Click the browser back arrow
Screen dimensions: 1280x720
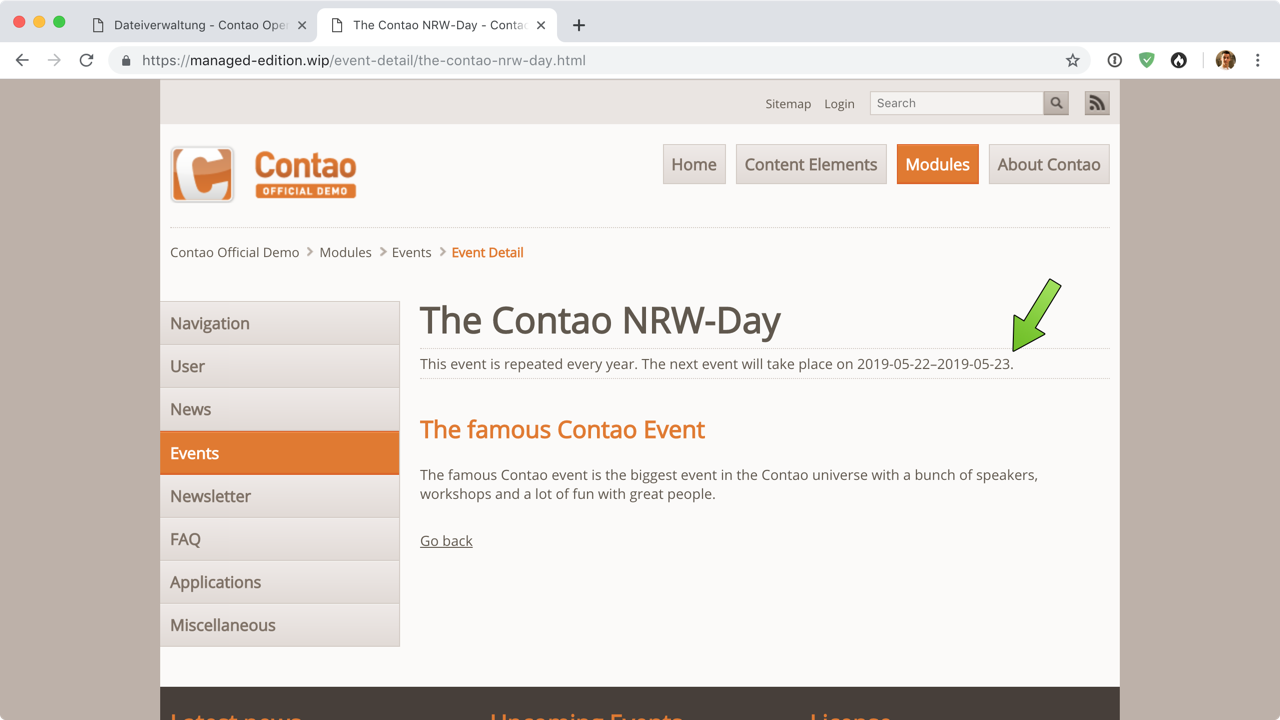[22, 60]
